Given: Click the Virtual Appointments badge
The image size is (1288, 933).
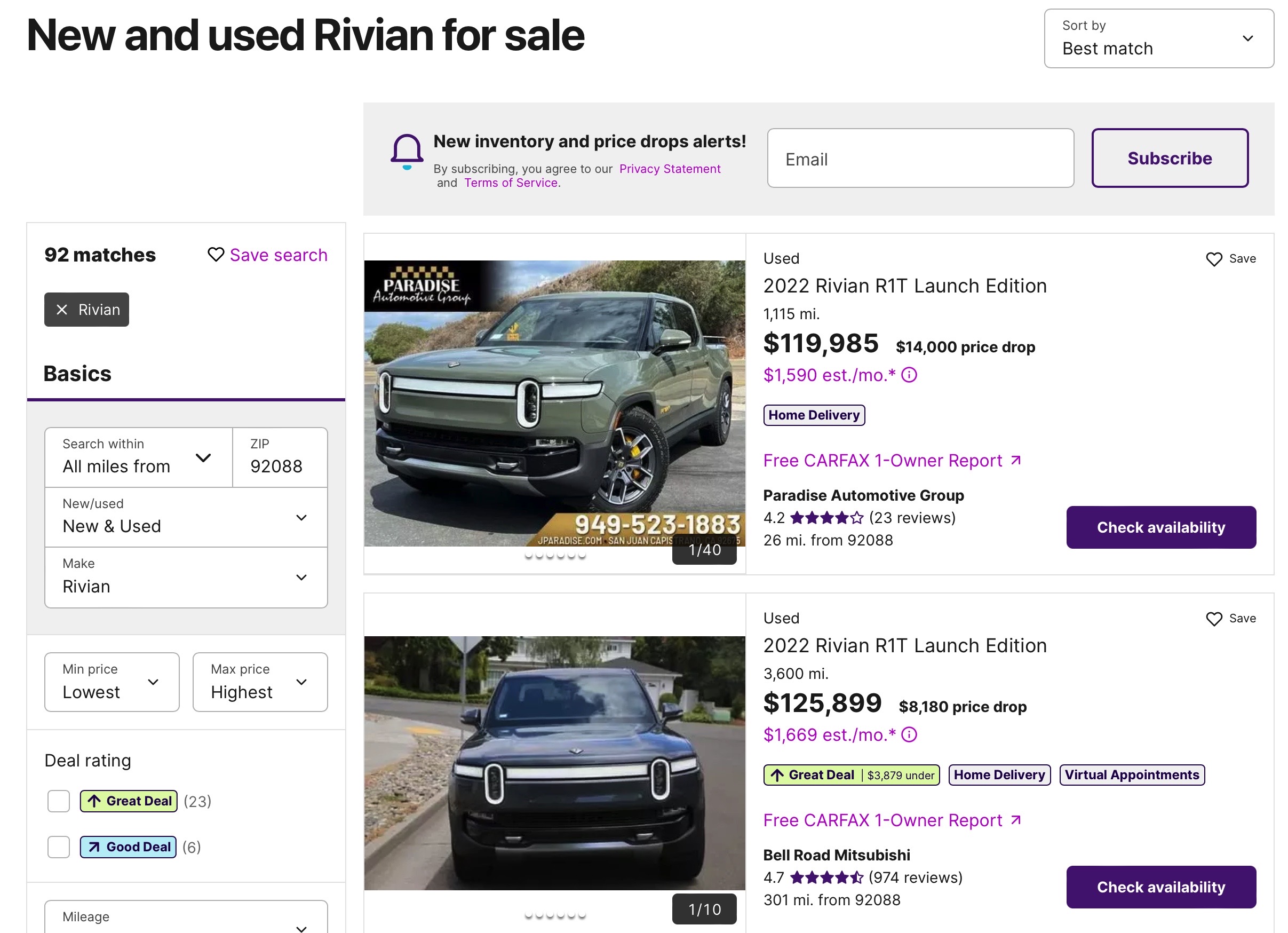Looking at the screenshot, I should click(x=1132, y=775).
